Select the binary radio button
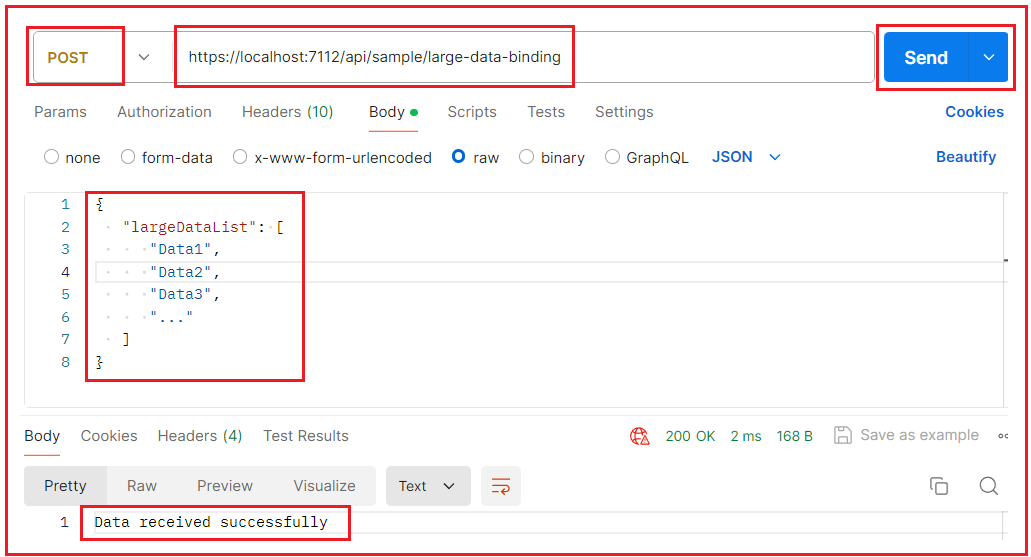 (526, 157)
